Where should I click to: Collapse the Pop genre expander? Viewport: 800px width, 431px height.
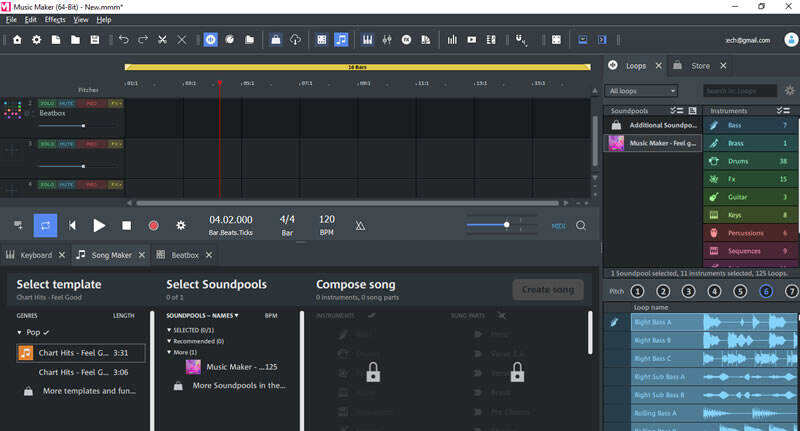coord(19,333)
